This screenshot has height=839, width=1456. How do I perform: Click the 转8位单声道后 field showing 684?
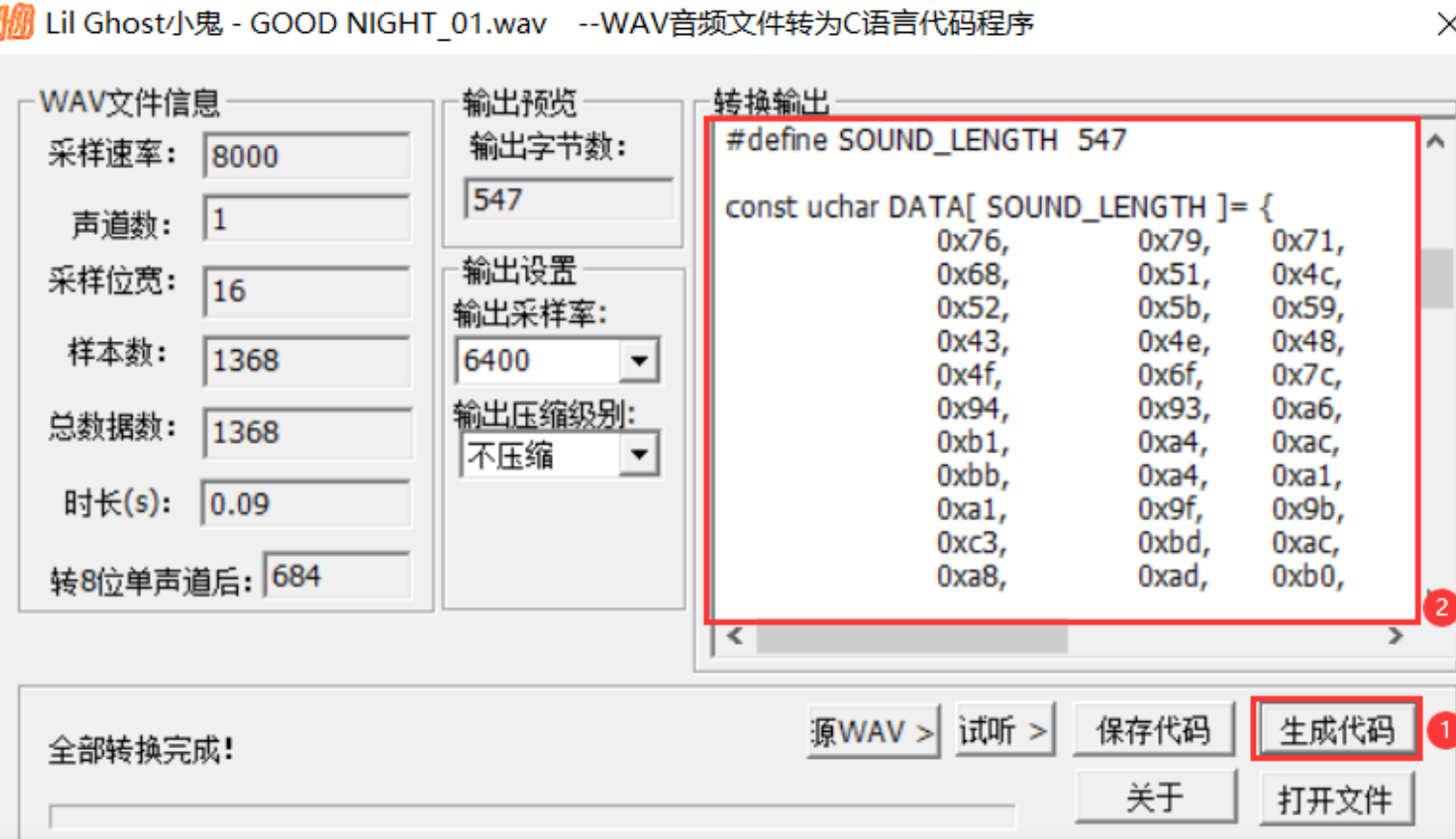337,576
